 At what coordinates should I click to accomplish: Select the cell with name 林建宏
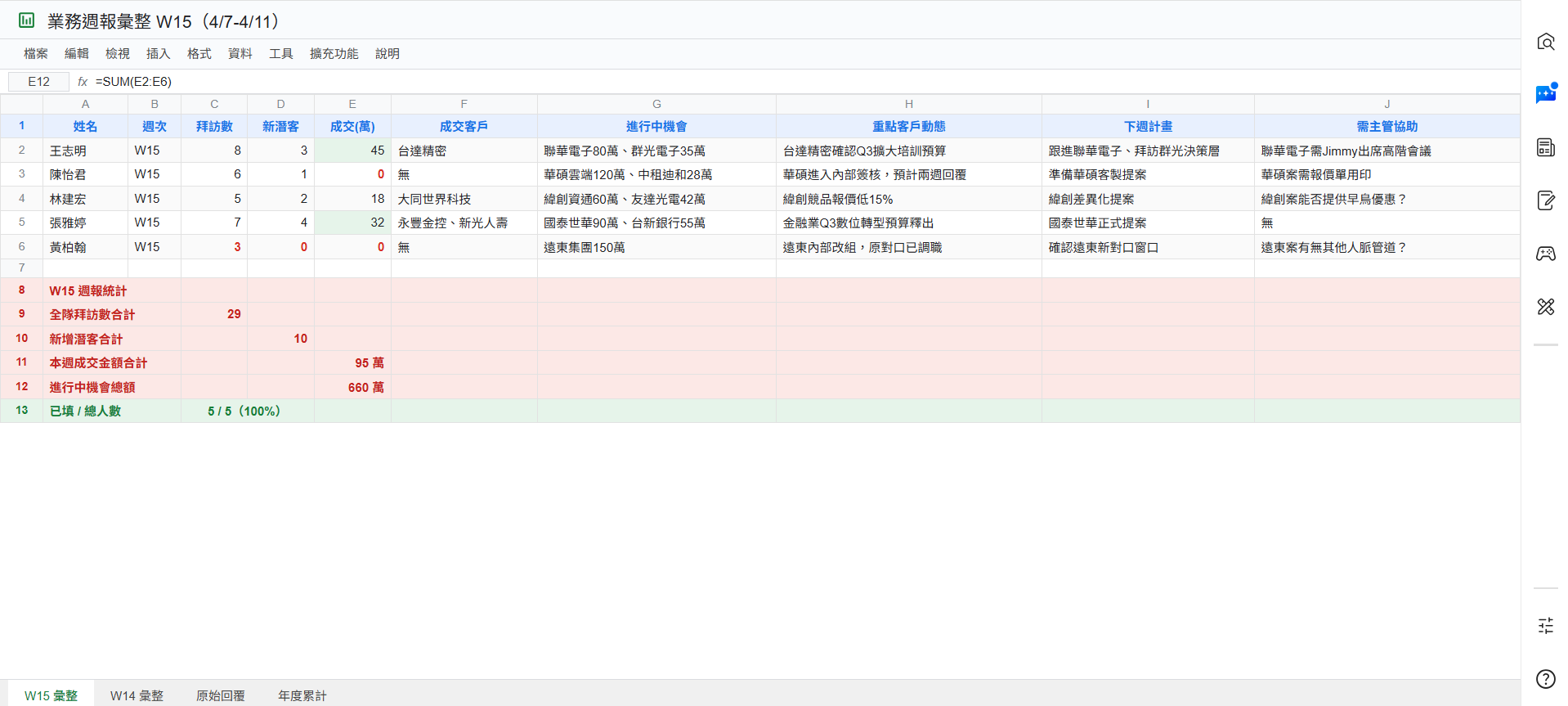pos(85,199)
